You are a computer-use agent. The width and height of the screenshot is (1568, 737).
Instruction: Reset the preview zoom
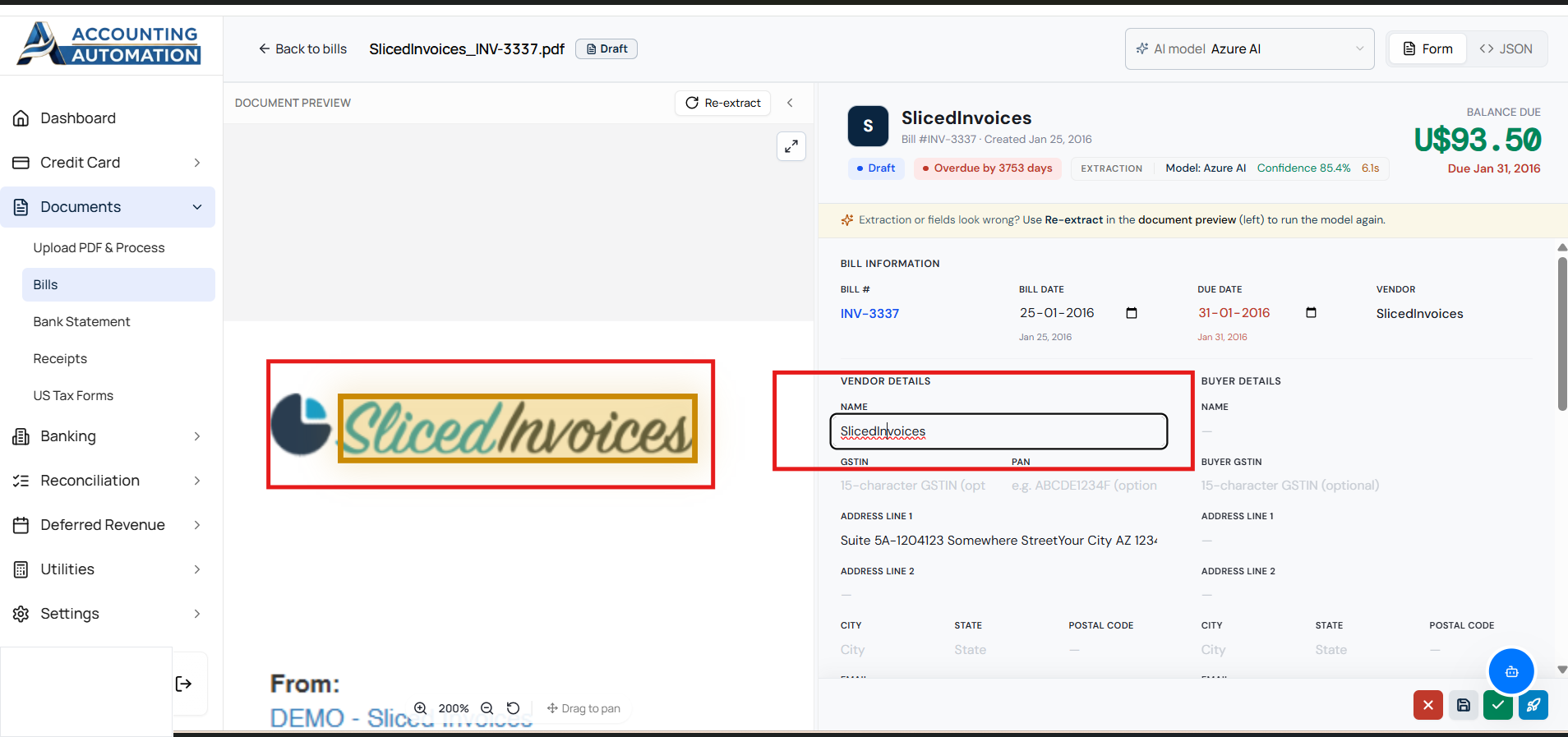click(513, 708)
